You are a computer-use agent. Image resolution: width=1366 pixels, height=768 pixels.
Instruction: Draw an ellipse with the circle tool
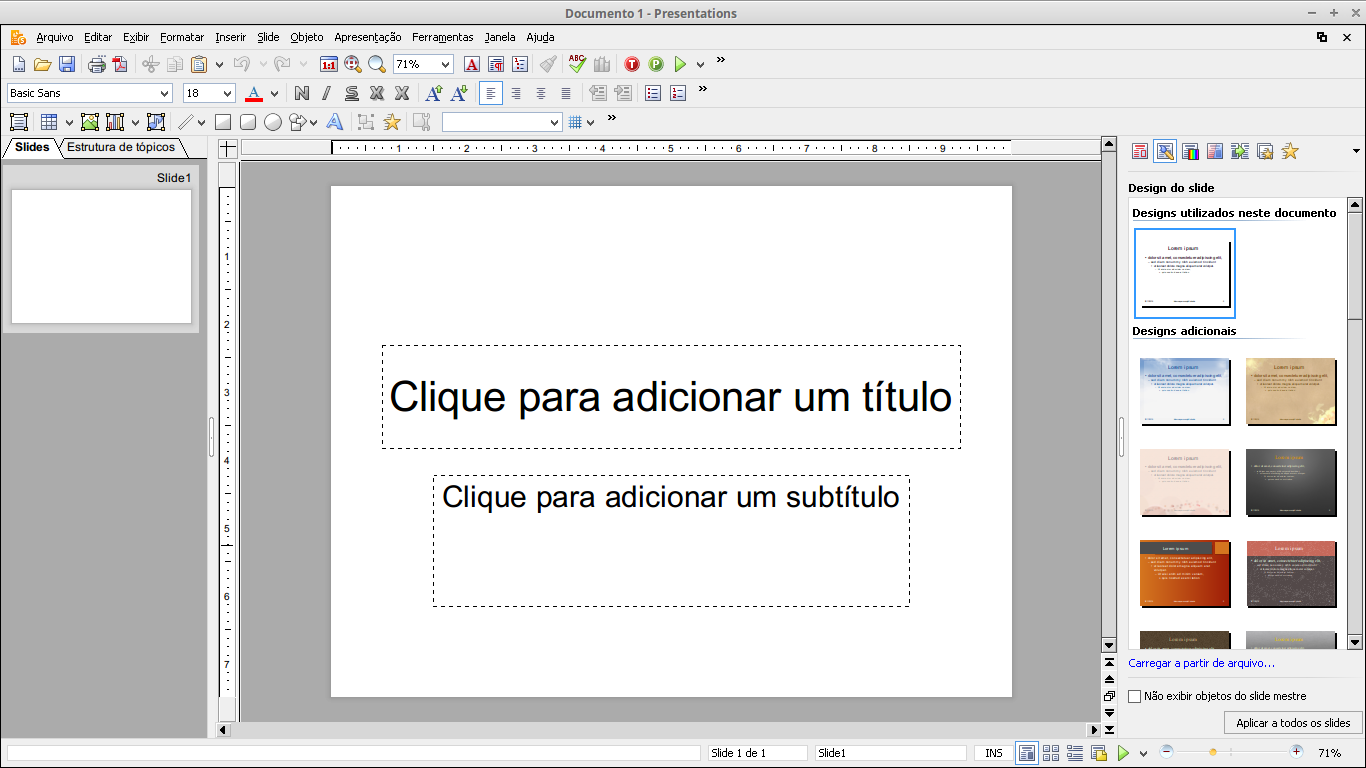coord(272,122)
